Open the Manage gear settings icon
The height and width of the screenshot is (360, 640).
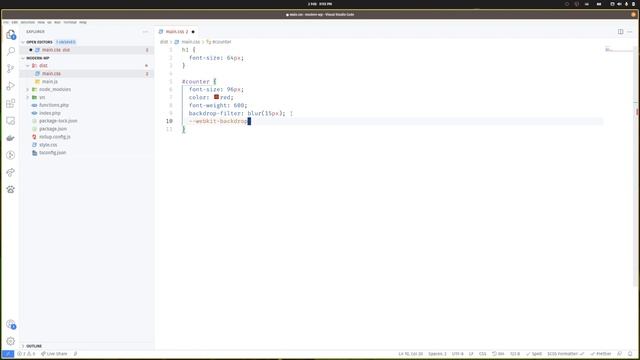(x=11, y=341)
